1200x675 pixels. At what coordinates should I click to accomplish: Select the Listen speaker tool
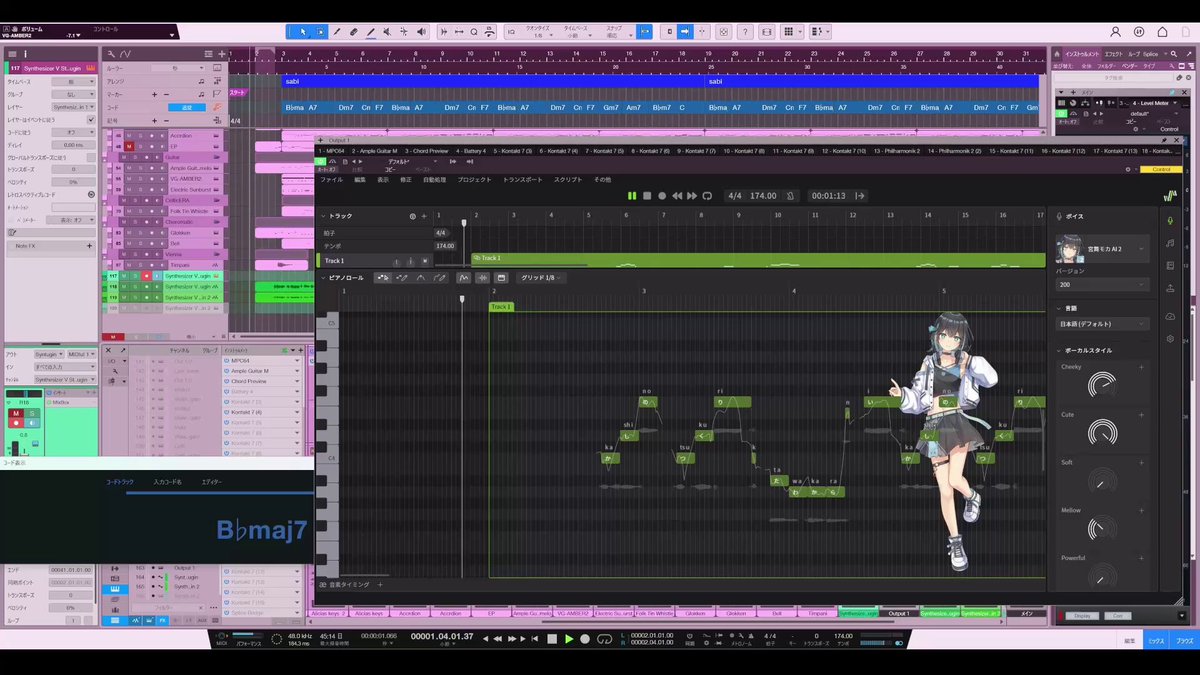point(422,32)
